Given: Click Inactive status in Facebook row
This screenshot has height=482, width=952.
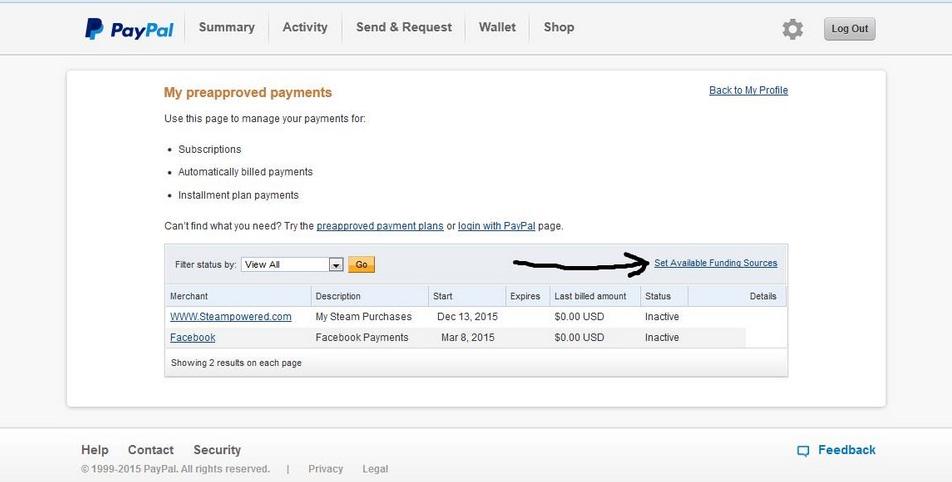Looking at the screenshot, I should click(662, 338).
